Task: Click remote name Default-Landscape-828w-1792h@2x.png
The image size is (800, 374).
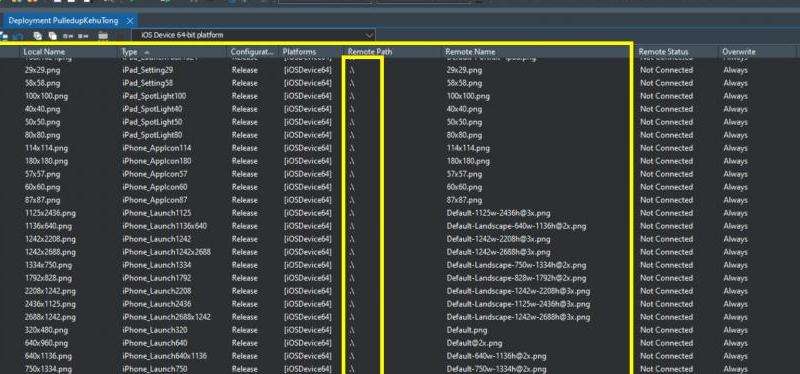Action: pyautogui.click(x=516, y=278)
